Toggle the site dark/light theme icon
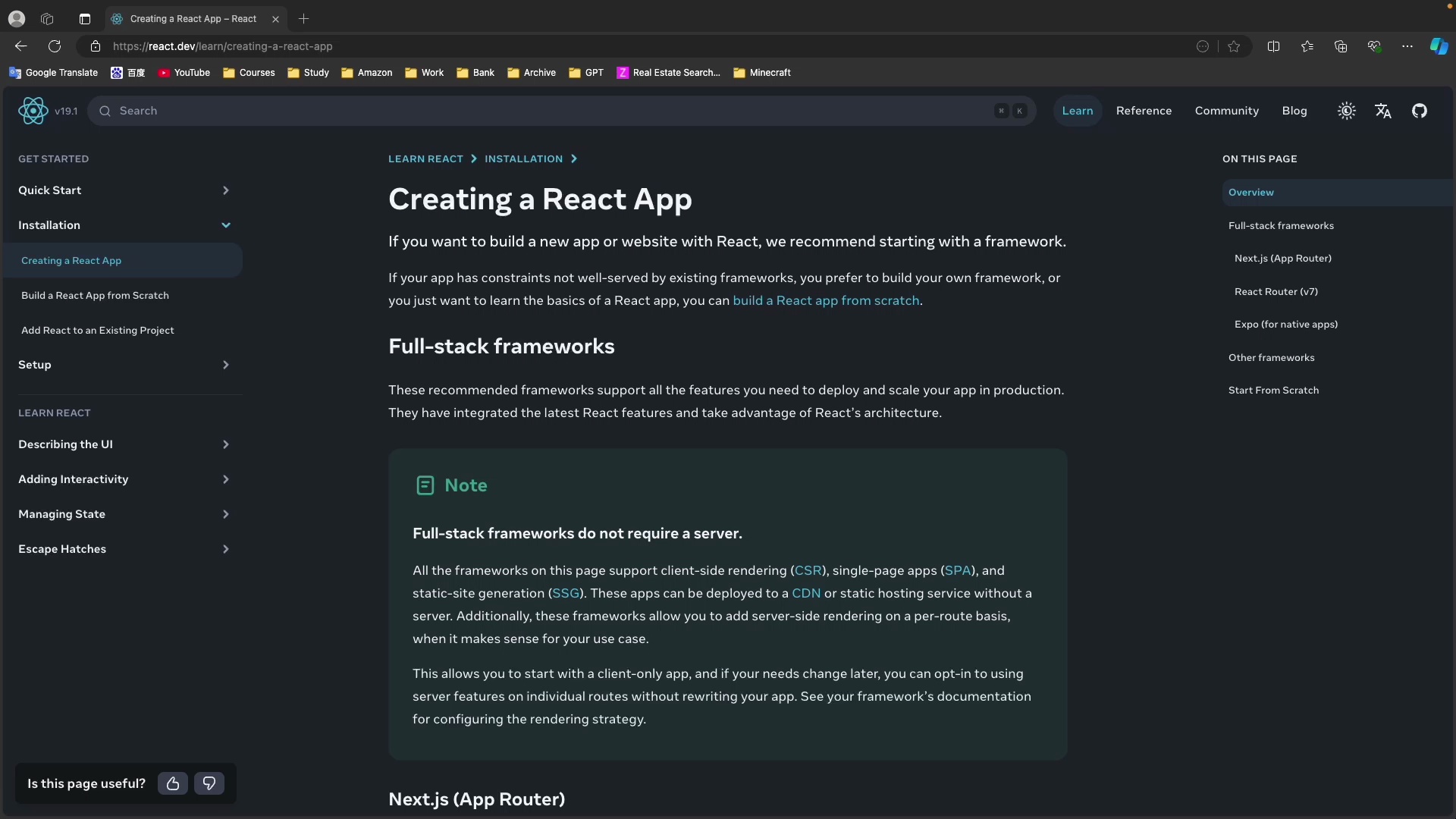Image resolution: width=1456 pixels, height=819 pixels. (1347, 111)
